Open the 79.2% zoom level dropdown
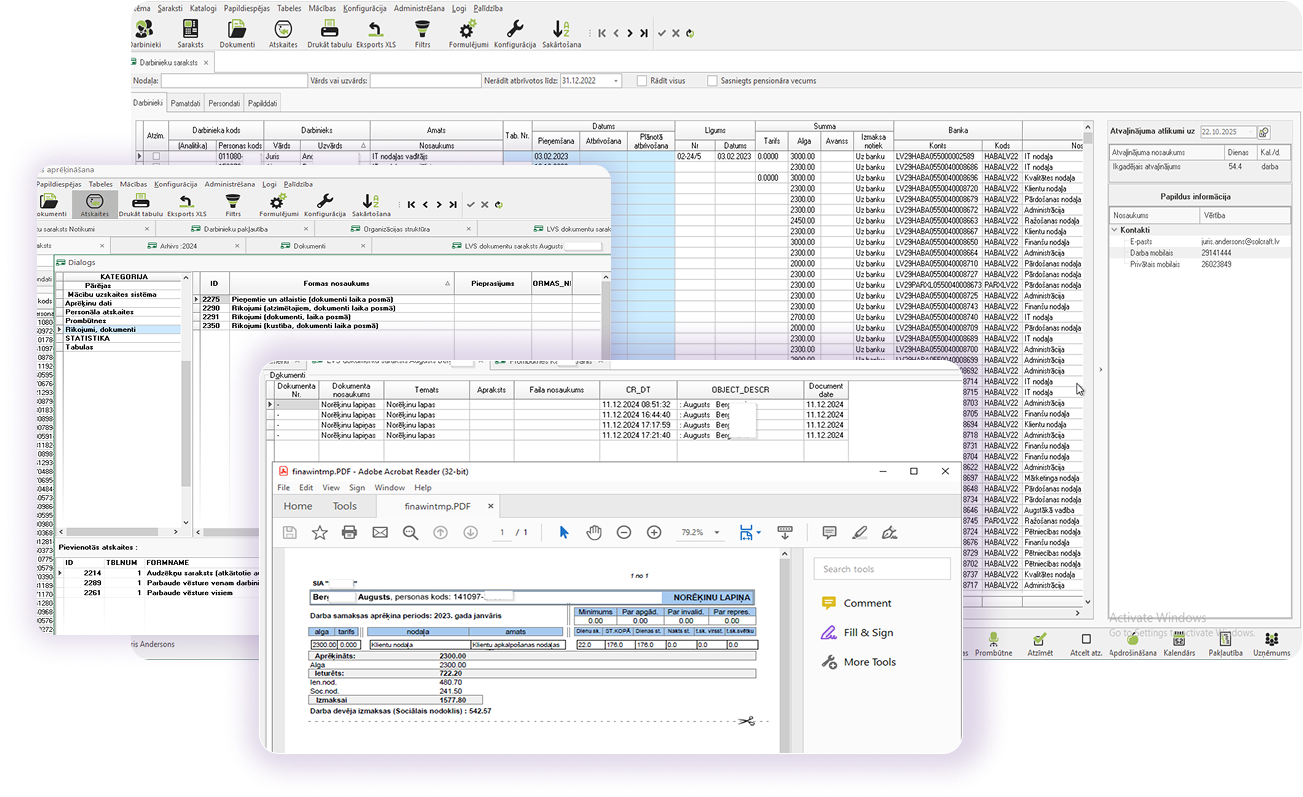The height and width of the screenshot is (797, 1303). click(719, 533)
